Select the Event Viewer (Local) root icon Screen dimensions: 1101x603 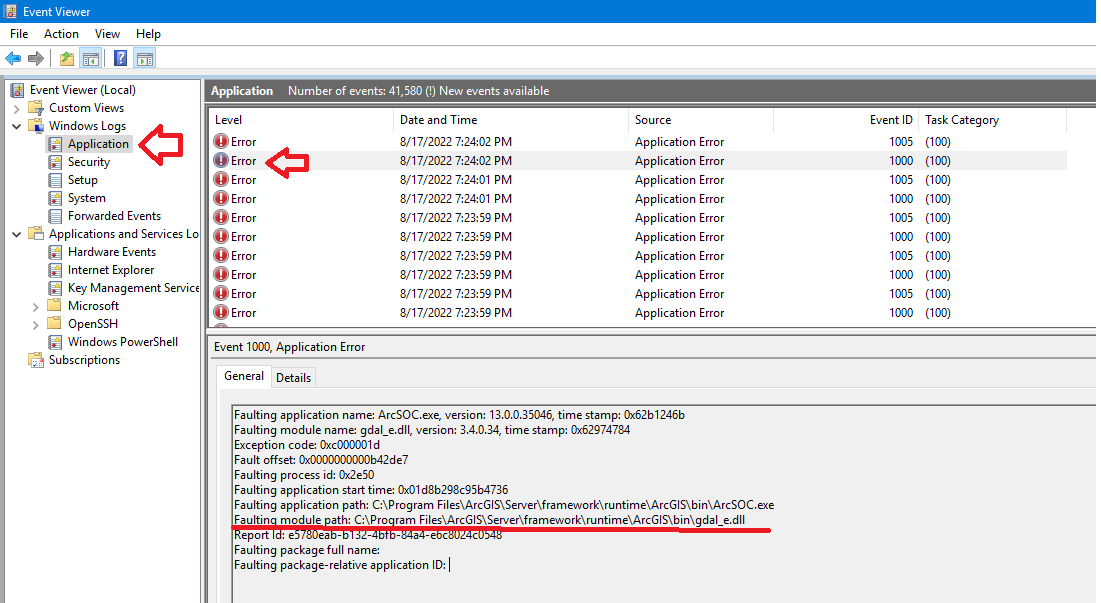(x=16, y=89)
